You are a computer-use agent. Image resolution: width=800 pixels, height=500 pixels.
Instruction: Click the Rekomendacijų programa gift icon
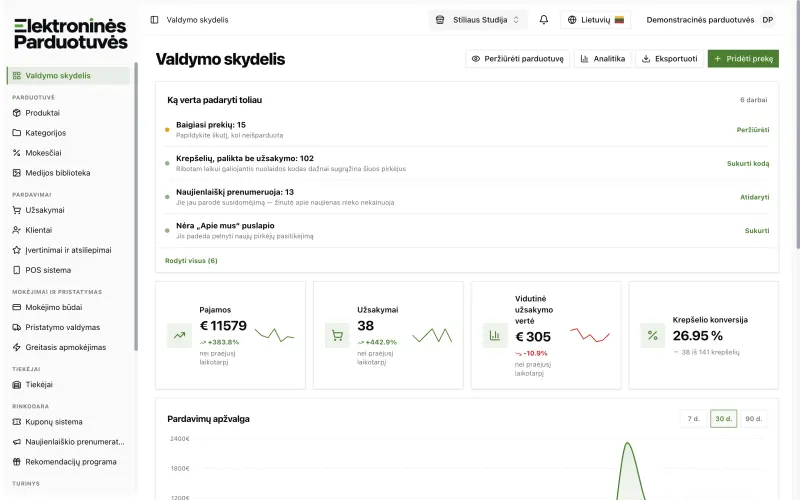click(x=17, y=462)
